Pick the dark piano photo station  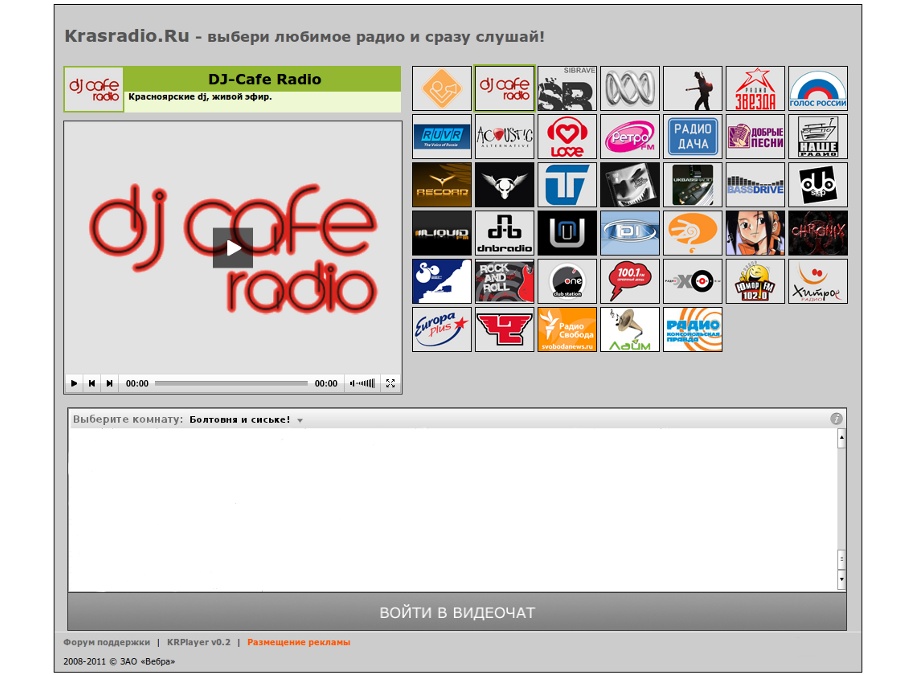click(x=630, y=185)
